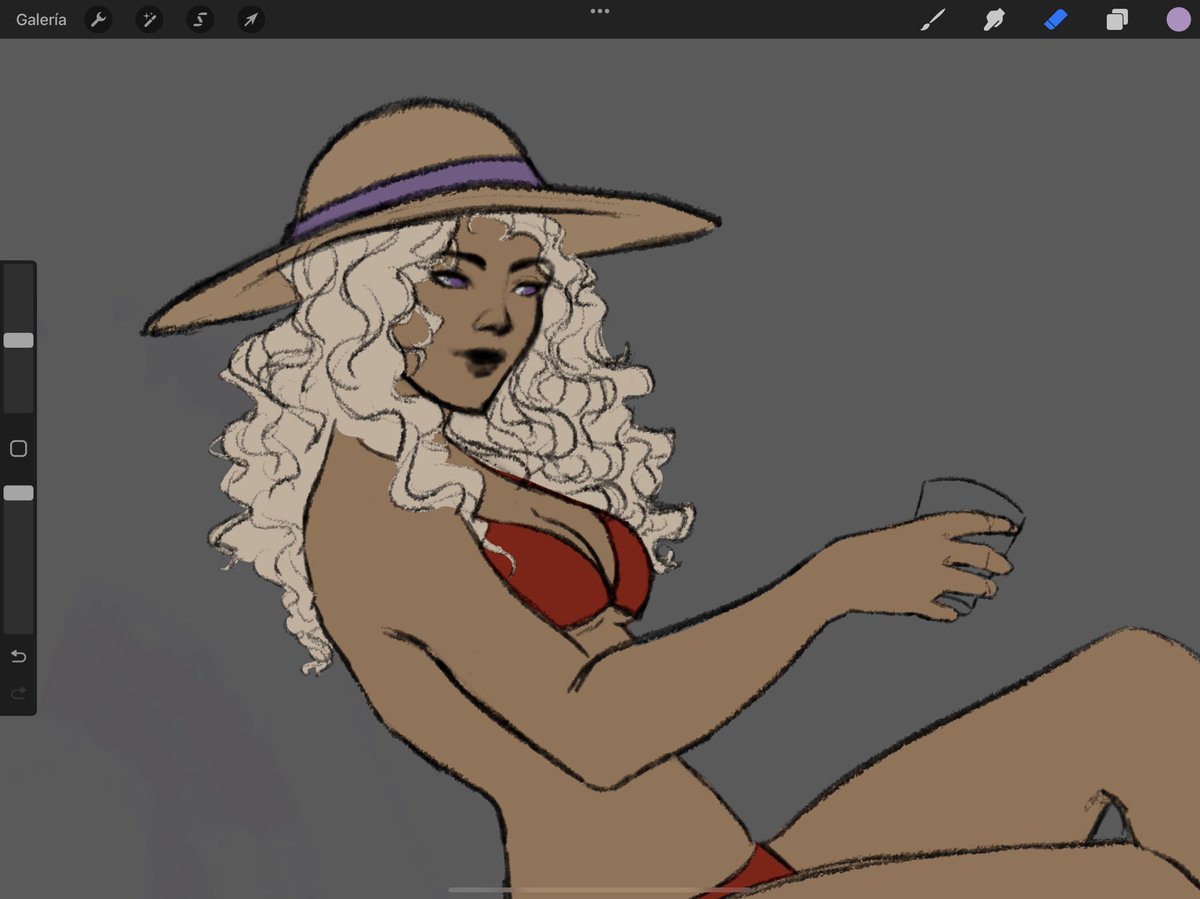Tap the three-dot menu at the top center
Screen dimensions: 1200x899
600,11
